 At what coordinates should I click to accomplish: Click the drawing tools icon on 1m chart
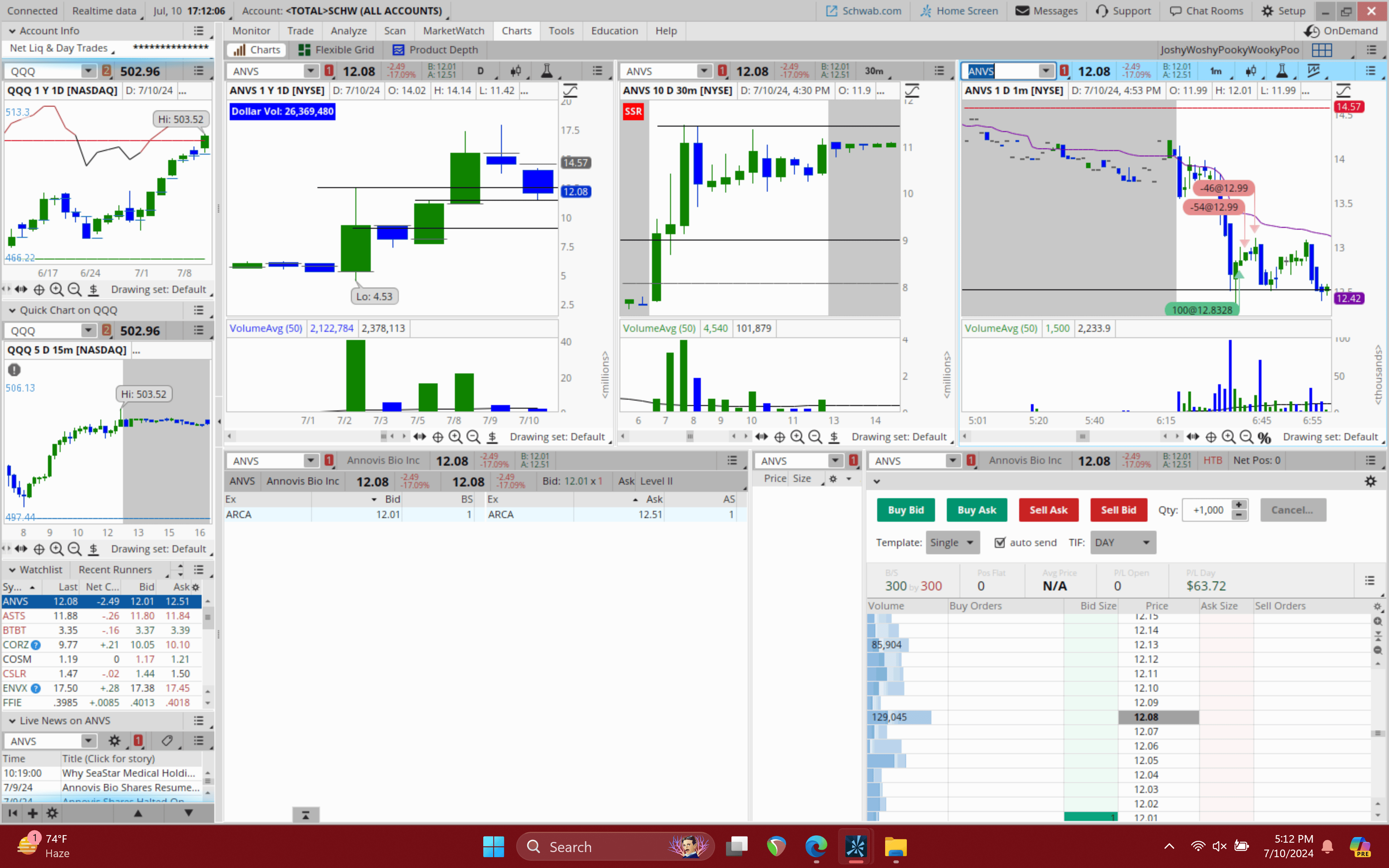pyautogui.click(x=1313, y=71)
